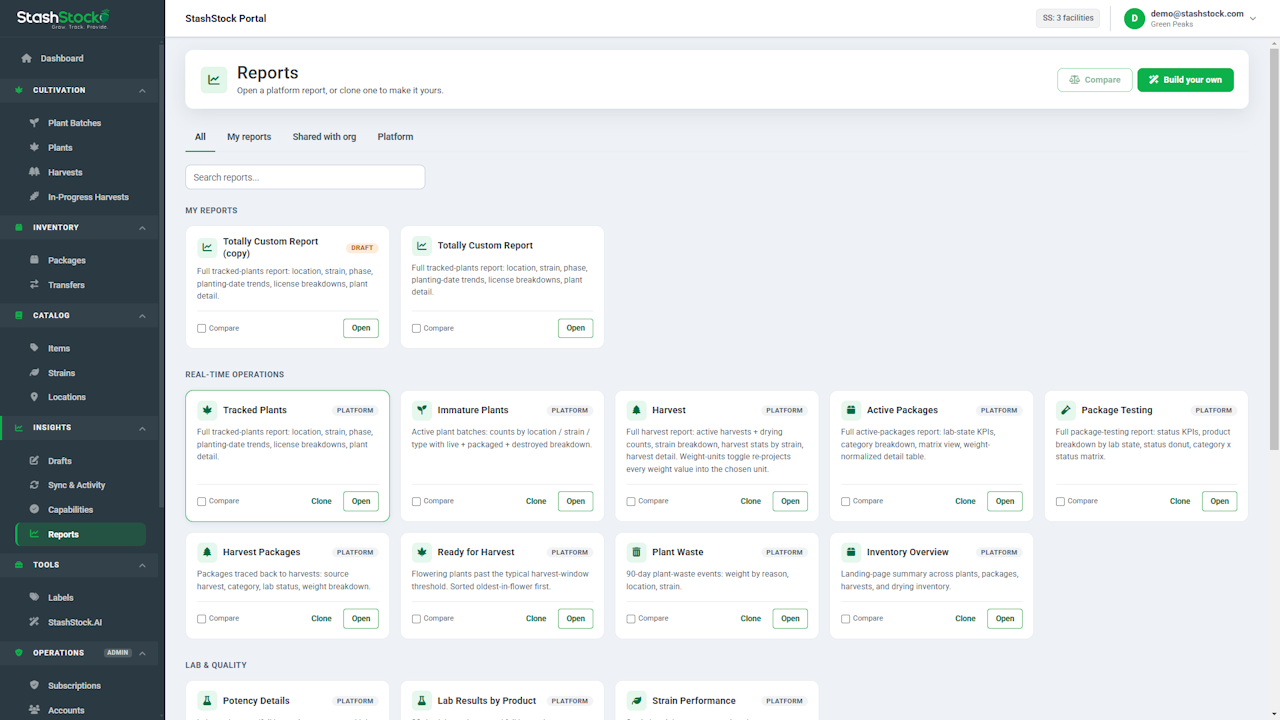This screenshot has height=720, width=1280.
Task: Go to Plants in the sidebar
Action: 81,147
